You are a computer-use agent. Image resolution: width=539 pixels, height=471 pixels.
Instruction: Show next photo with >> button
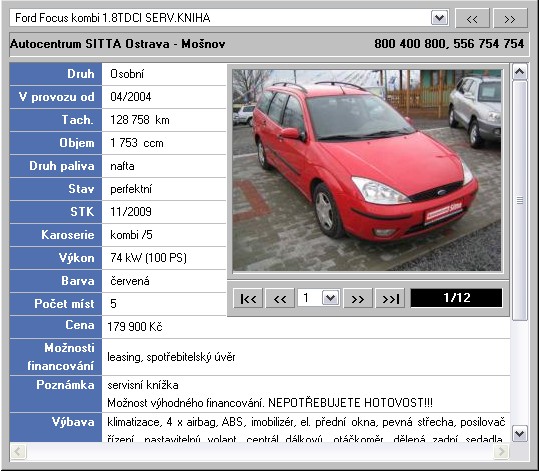(358, 298)
